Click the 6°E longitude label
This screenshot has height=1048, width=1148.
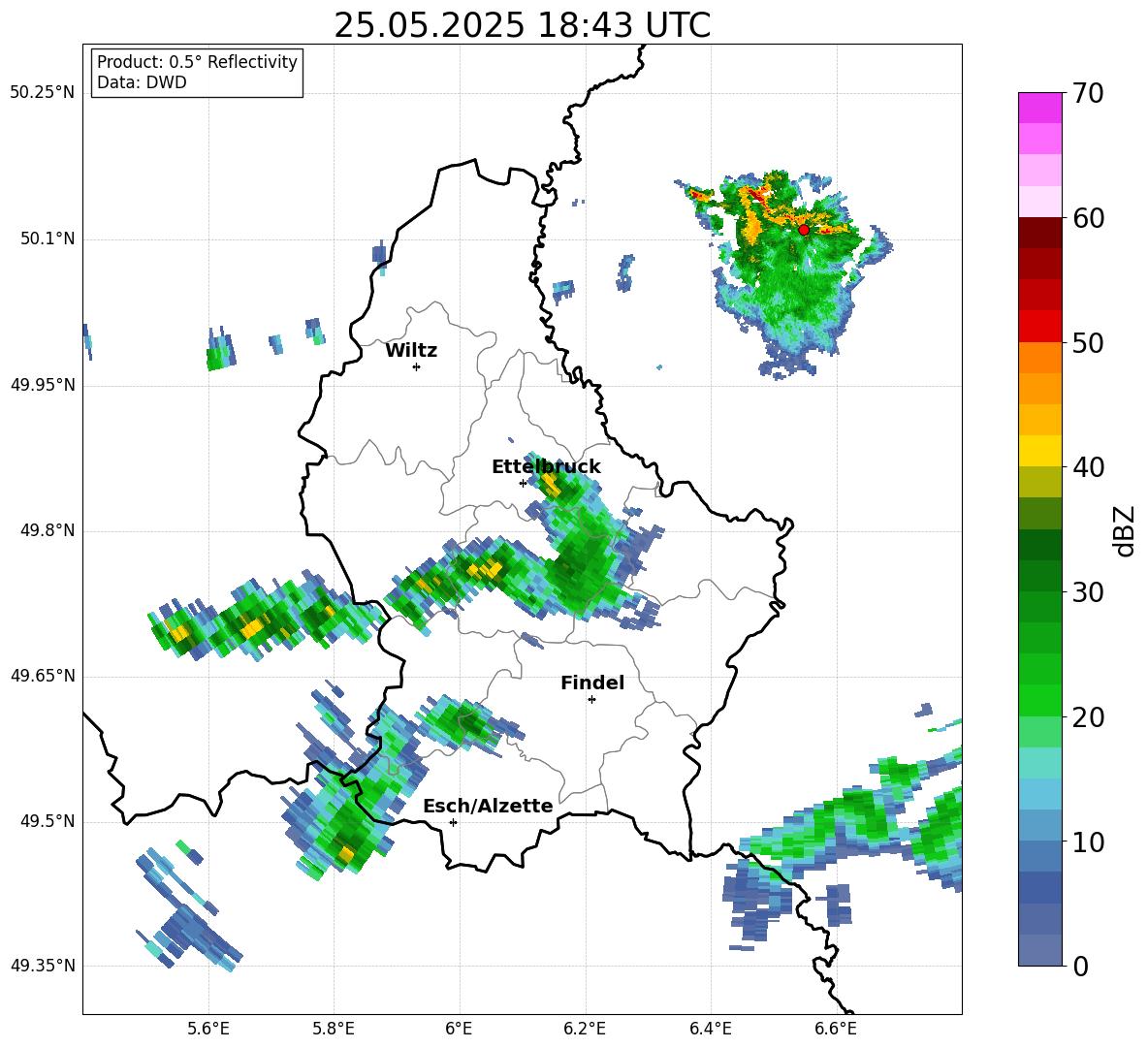(x=459, y=1029)
